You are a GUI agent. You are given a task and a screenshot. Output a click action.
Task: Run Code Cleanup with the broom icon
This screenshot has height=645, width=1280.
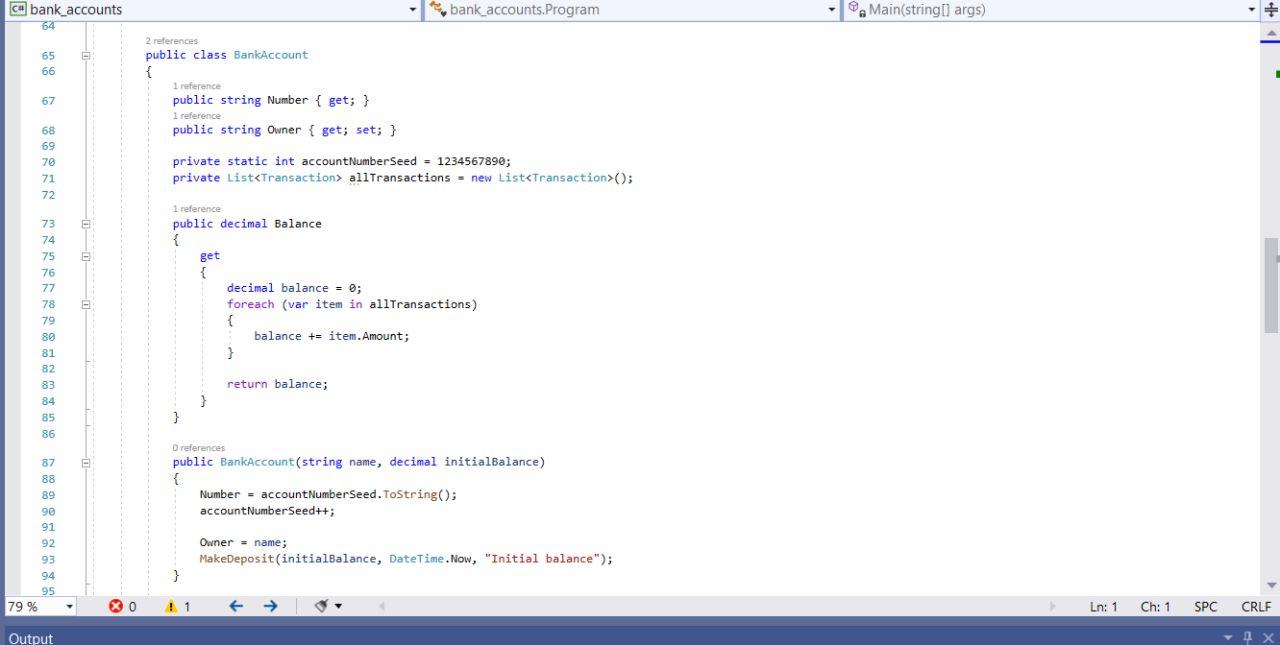click(320, 607)
